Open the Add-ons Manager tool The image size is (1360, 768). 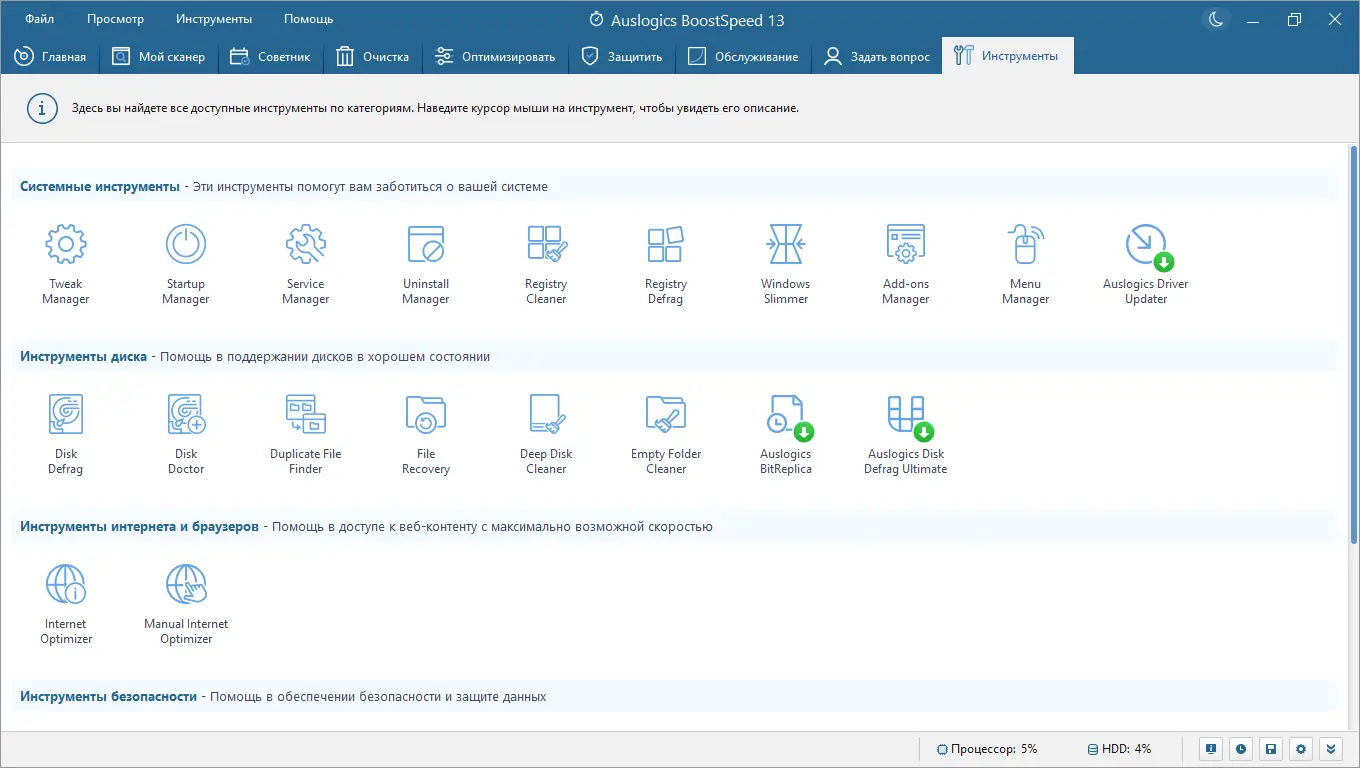pos(906,264)
